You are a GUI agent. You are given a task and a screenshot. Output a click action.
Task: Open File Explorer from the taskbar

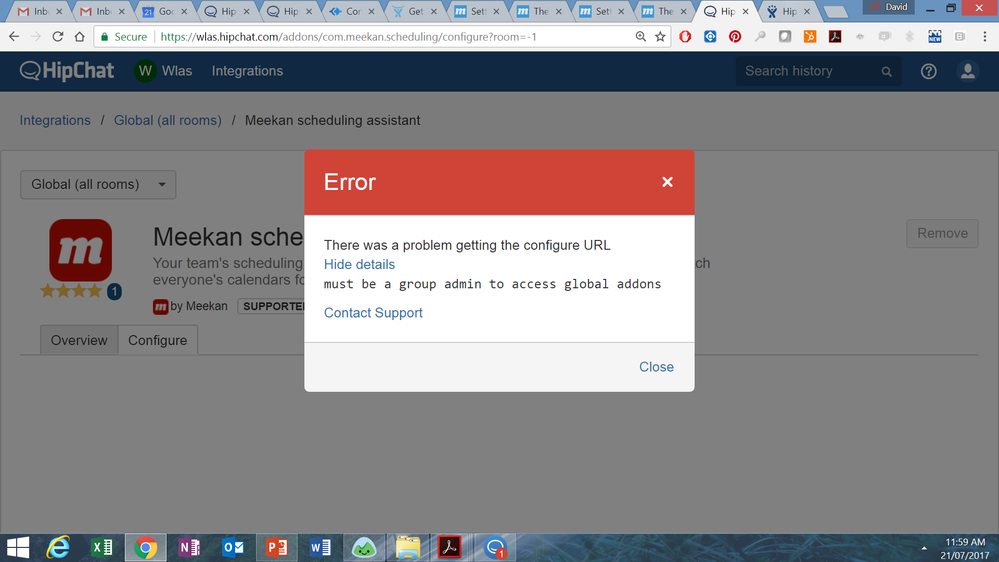pos(408,548)
